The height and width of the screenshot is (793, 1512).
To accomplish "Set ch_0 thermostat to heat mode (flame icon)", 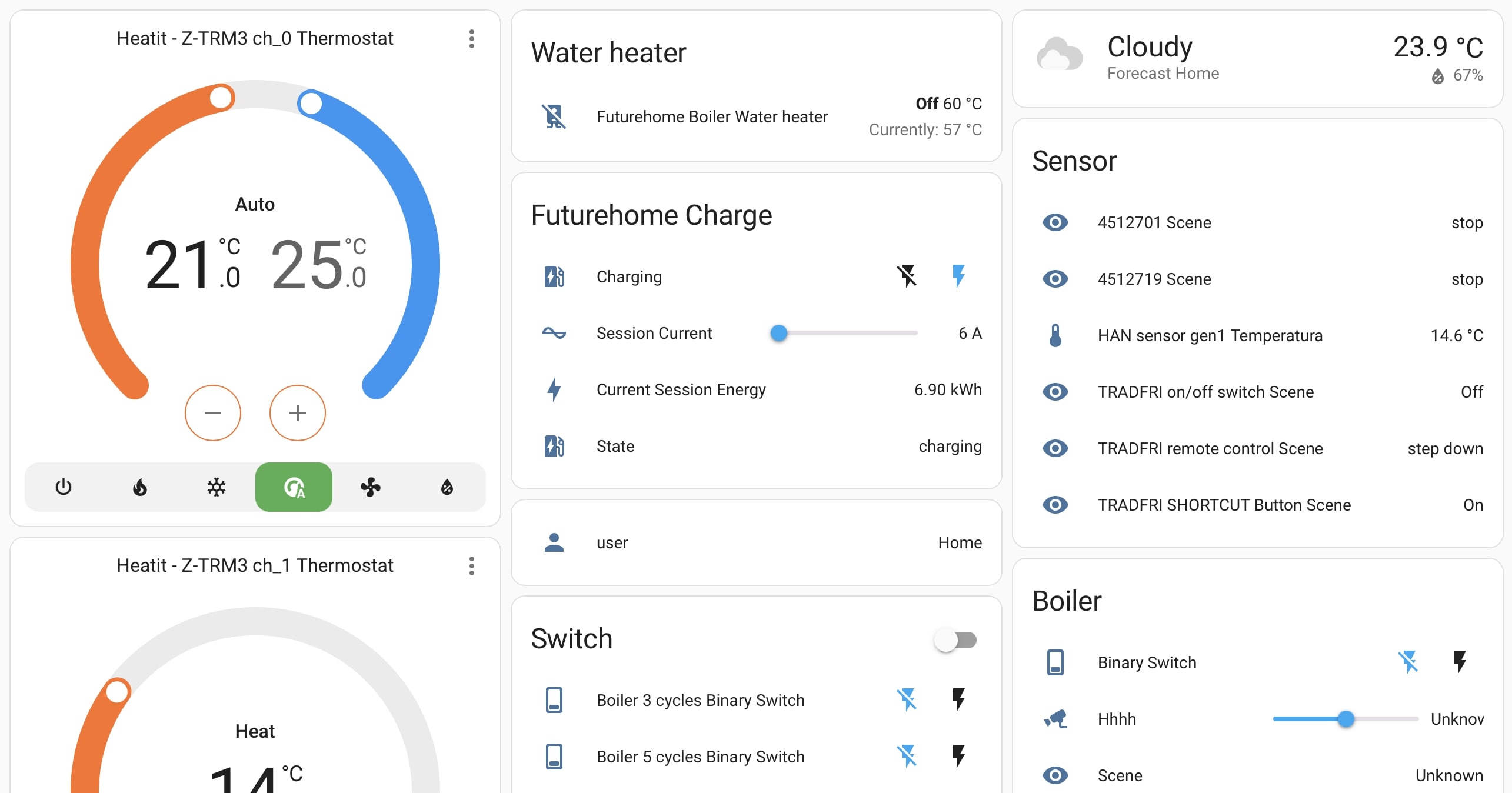I will click(x=139, y=487).
